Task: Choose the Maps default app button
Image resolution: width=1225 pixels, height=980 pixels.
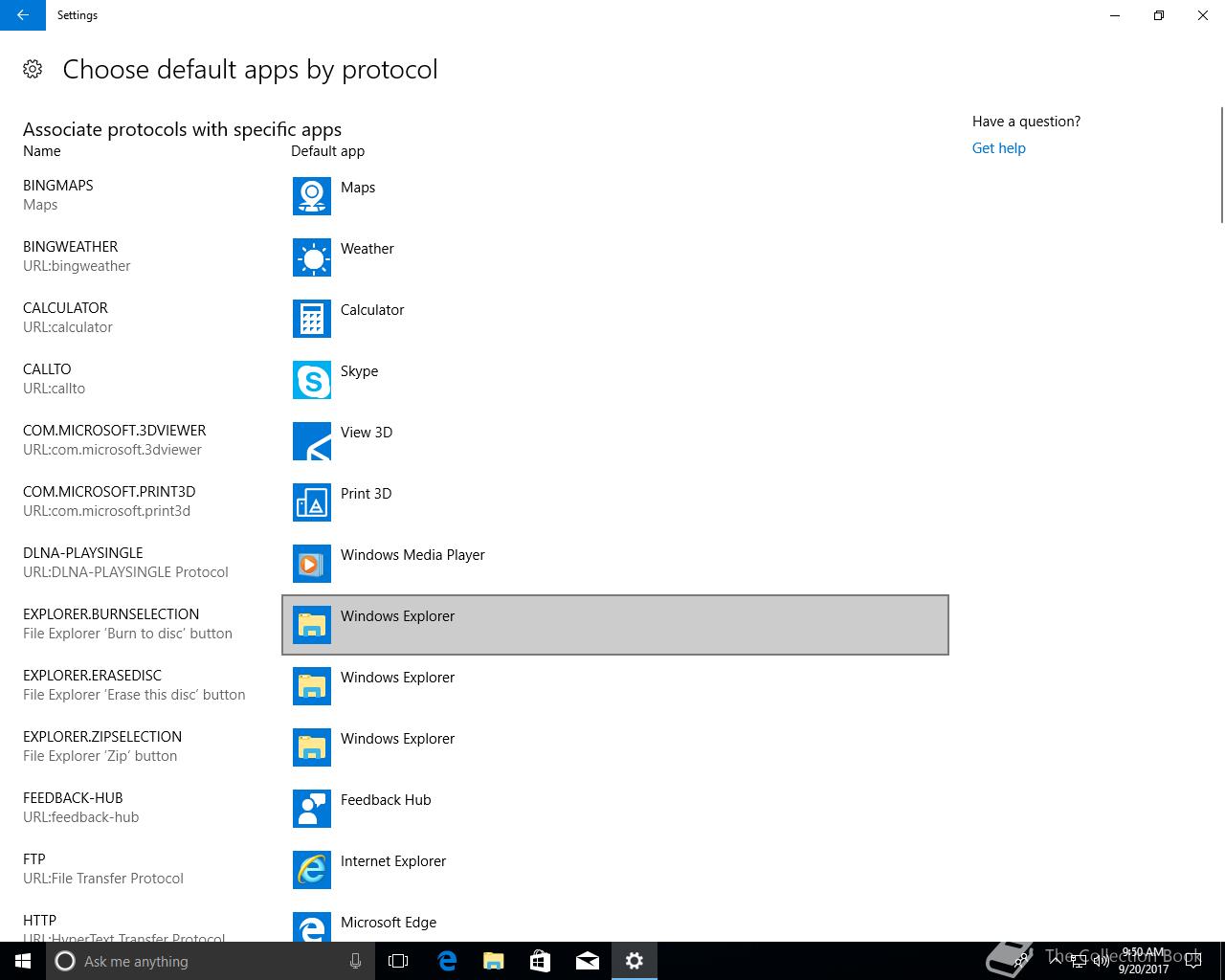Action: (615, 196)
